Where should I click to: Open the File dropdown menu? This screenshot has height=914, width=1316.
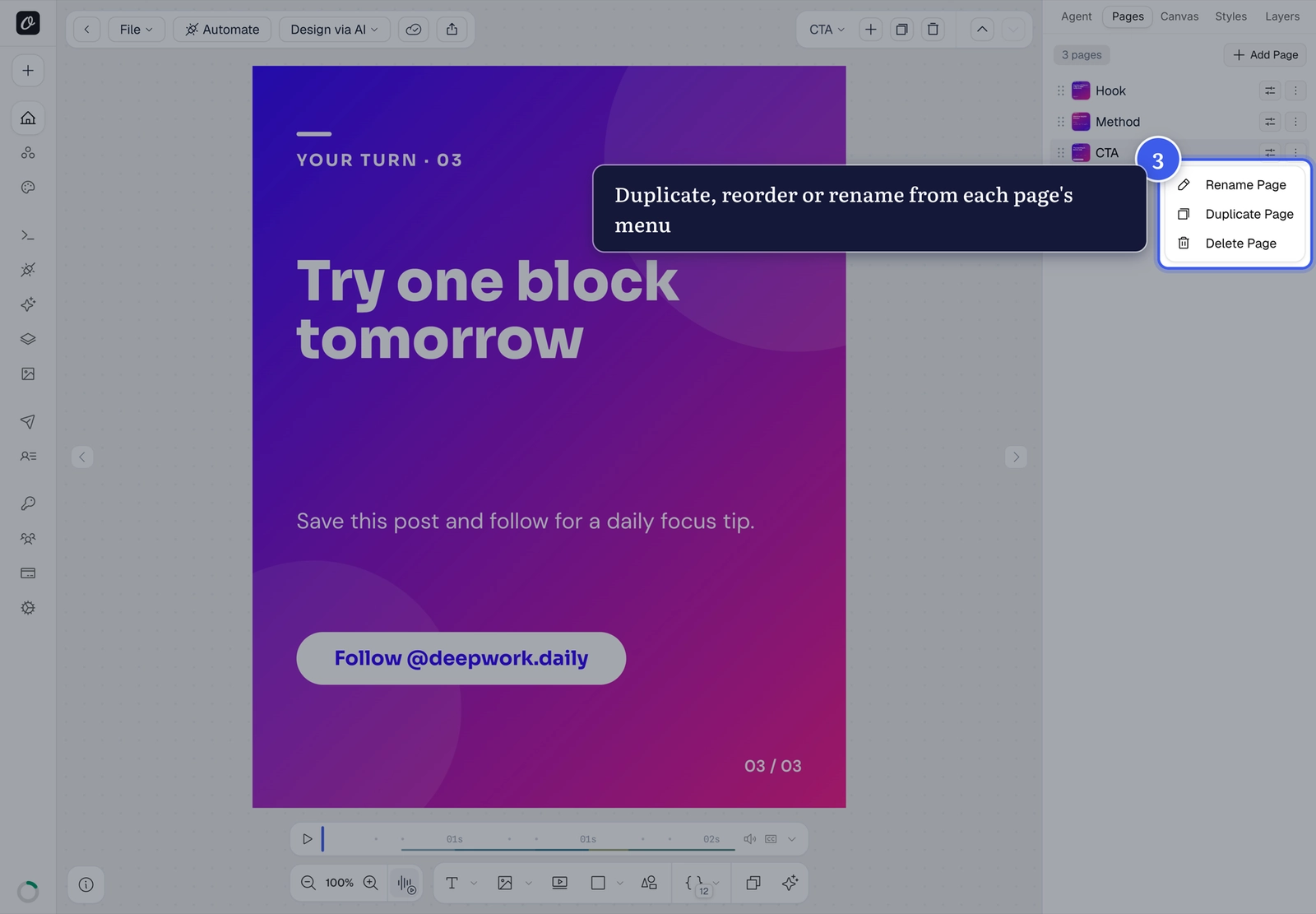[137, 30]
